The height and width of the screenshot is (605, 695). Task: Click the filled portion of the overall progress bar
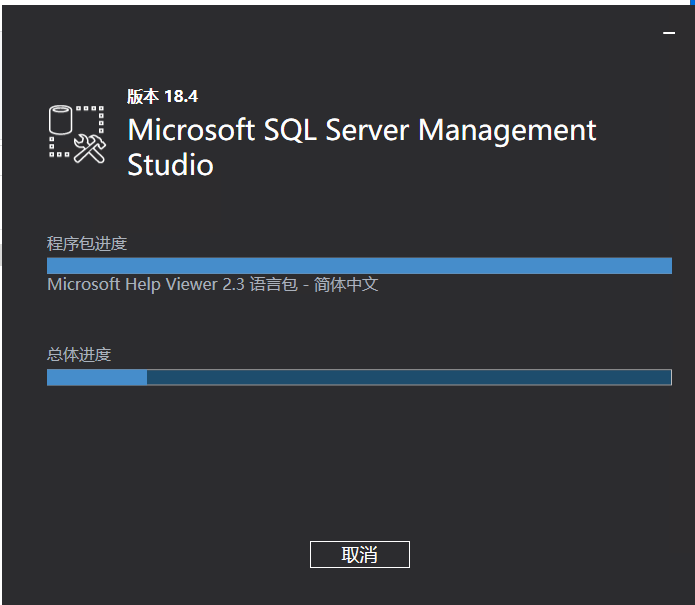click(97, 377)
